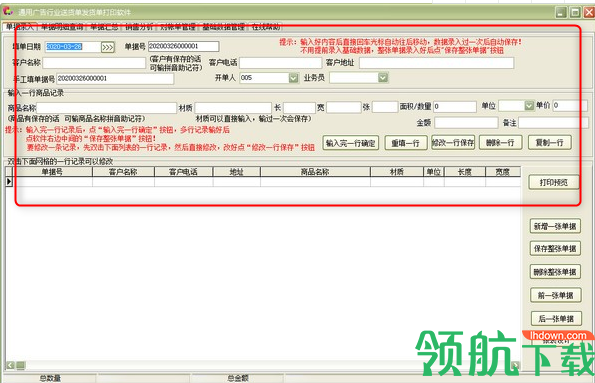Click the 面积/数量 input field

point(455,107)
